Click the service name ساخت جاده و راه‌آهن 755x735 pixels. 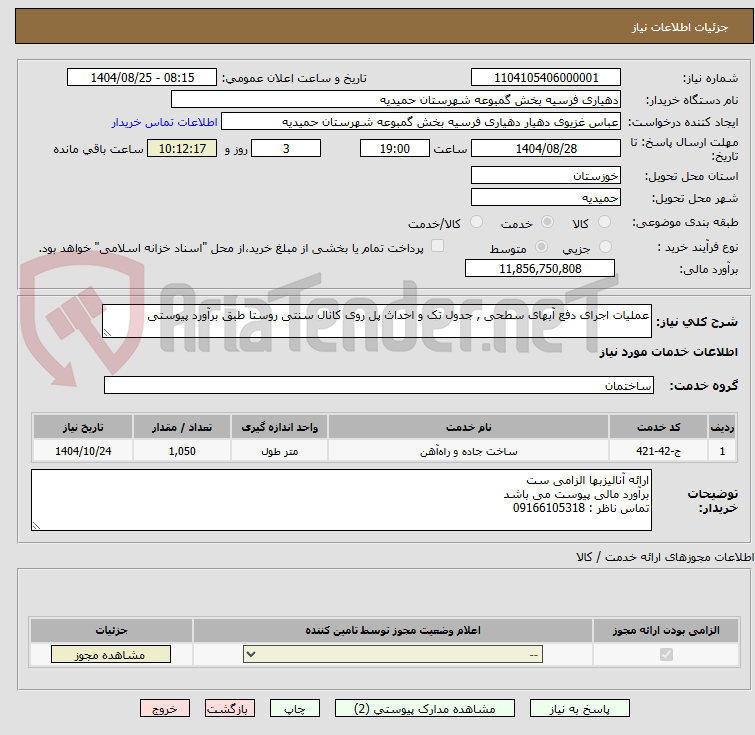point(469,451)
